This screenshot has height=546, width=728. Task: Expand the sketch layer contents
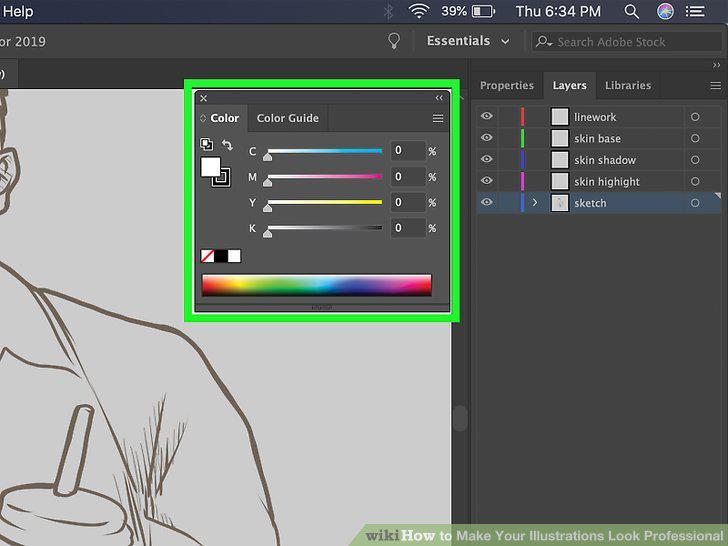(535, 202)
